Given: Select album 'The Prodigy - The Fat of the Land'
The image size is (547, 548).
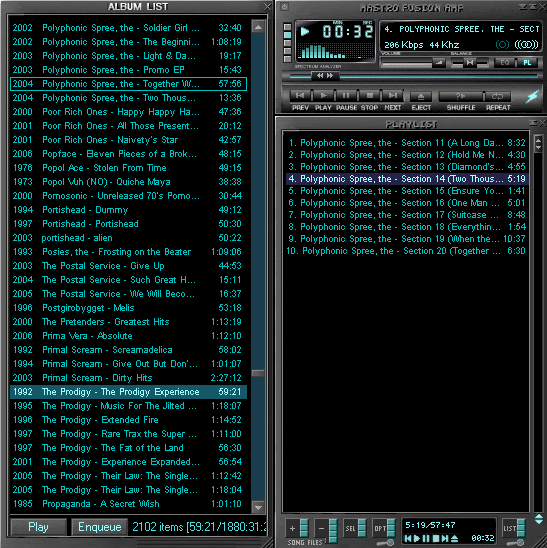Looking at the screenshot, I should coord(128,448).
